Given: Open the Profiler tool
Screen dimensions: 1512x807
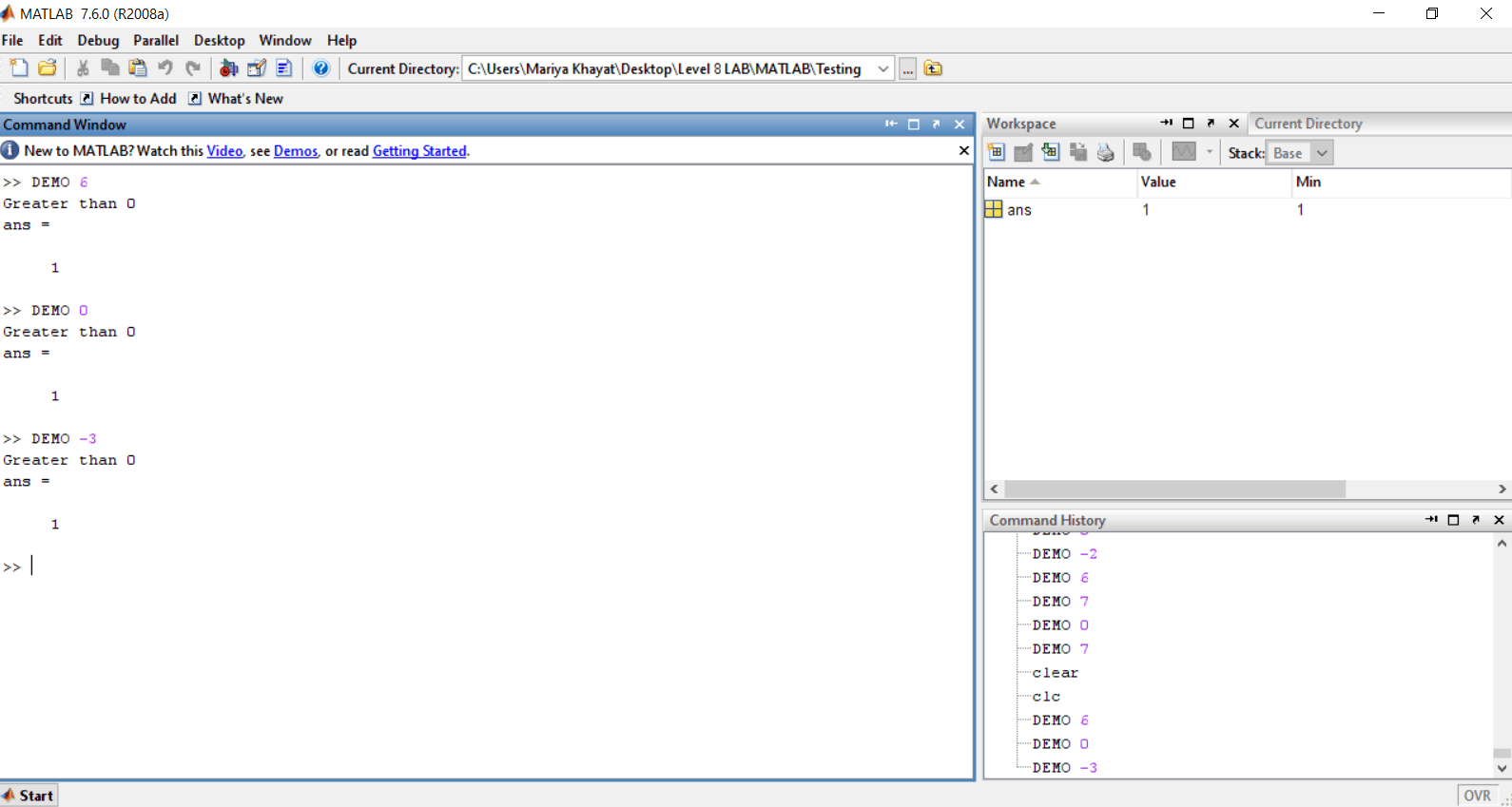Looking at the screenshot, I should 283,67.
